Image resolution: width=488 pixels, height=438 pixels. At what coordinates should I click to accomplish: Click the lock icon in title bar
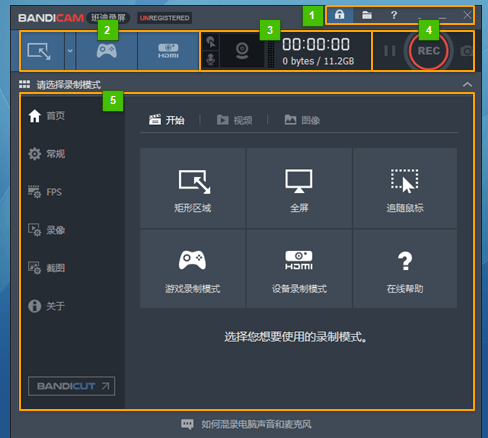[339, 15]
